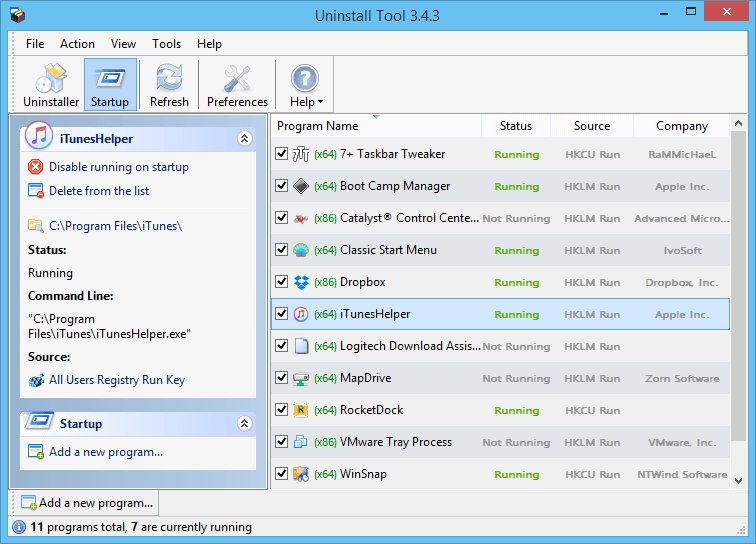Select the RocketDock icon in list
Viewport: 756px width, 544px height.
pyautogui.click(x=301, y=410)
